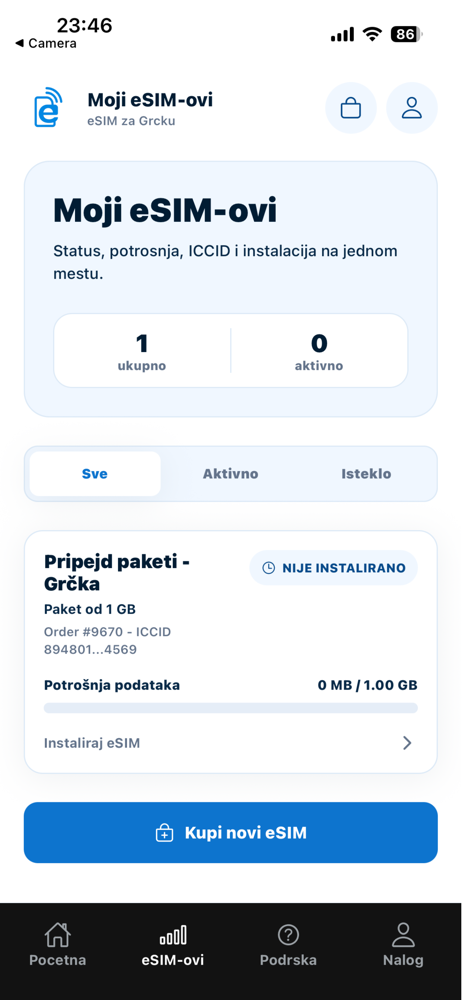The height and width of the screenshot is (1000, 462).
Task: Select the Sve filter tab
Action: 95,474
